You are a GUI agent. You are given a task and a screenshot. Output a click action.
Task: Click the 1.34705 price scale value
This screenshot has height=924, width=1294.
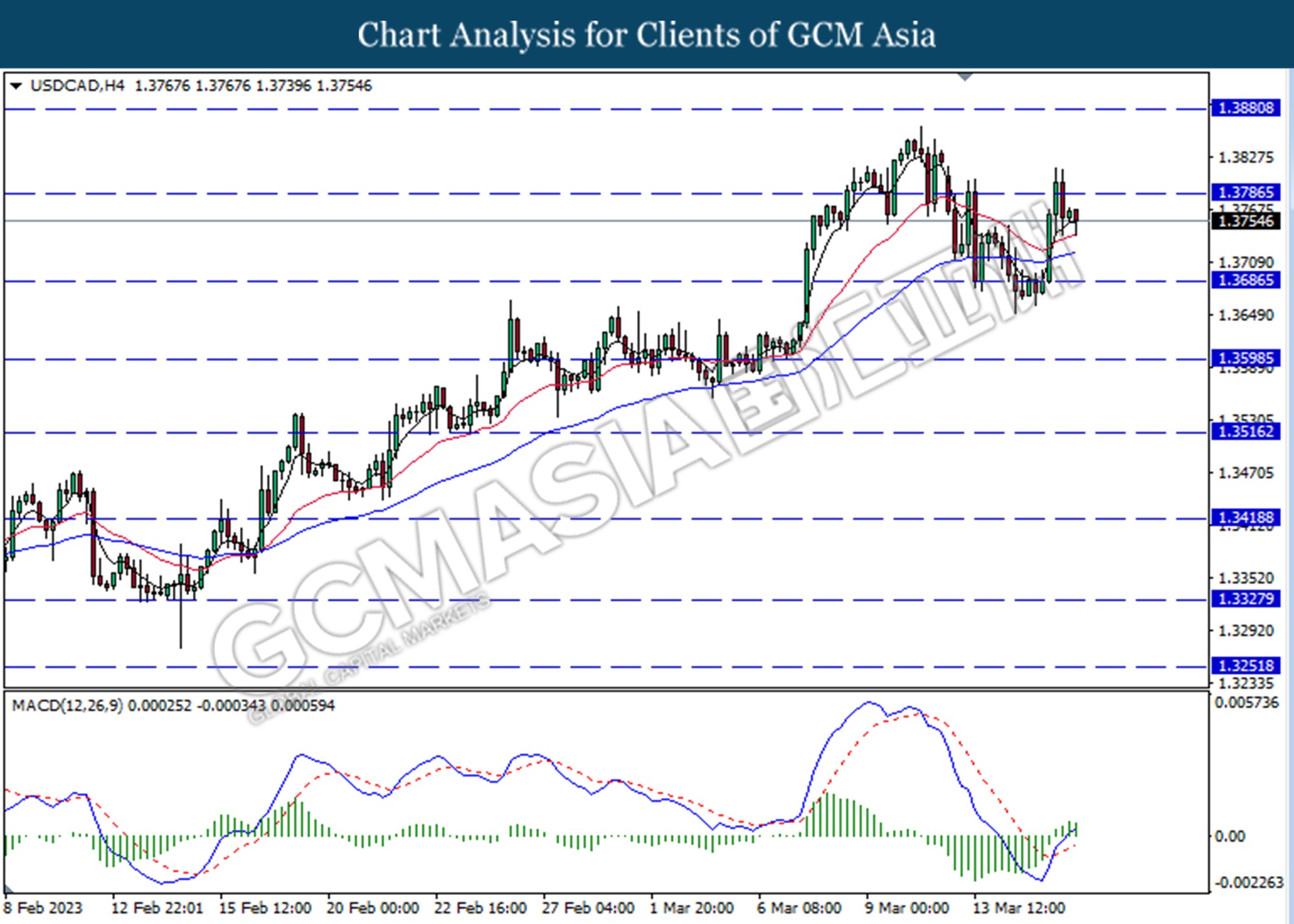[x=1245, y=473]
